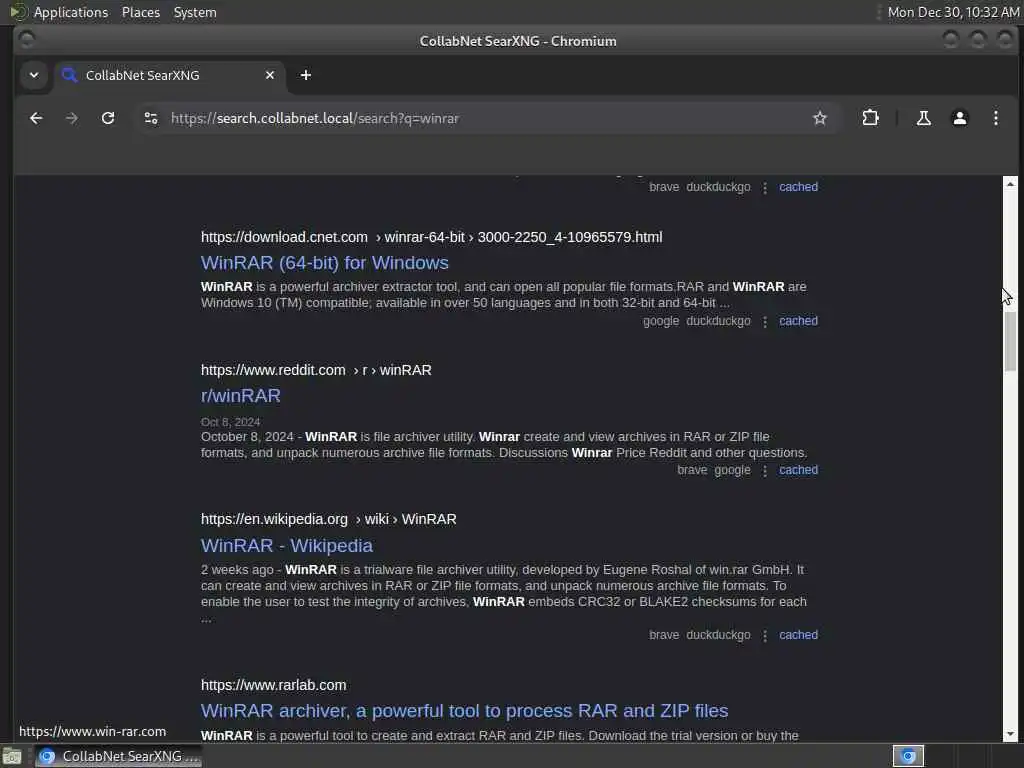The height and width of the screenshot is (768, 1024).
Task: Open the Places menu
Action: pyautogui.click(x=140, y=12)
